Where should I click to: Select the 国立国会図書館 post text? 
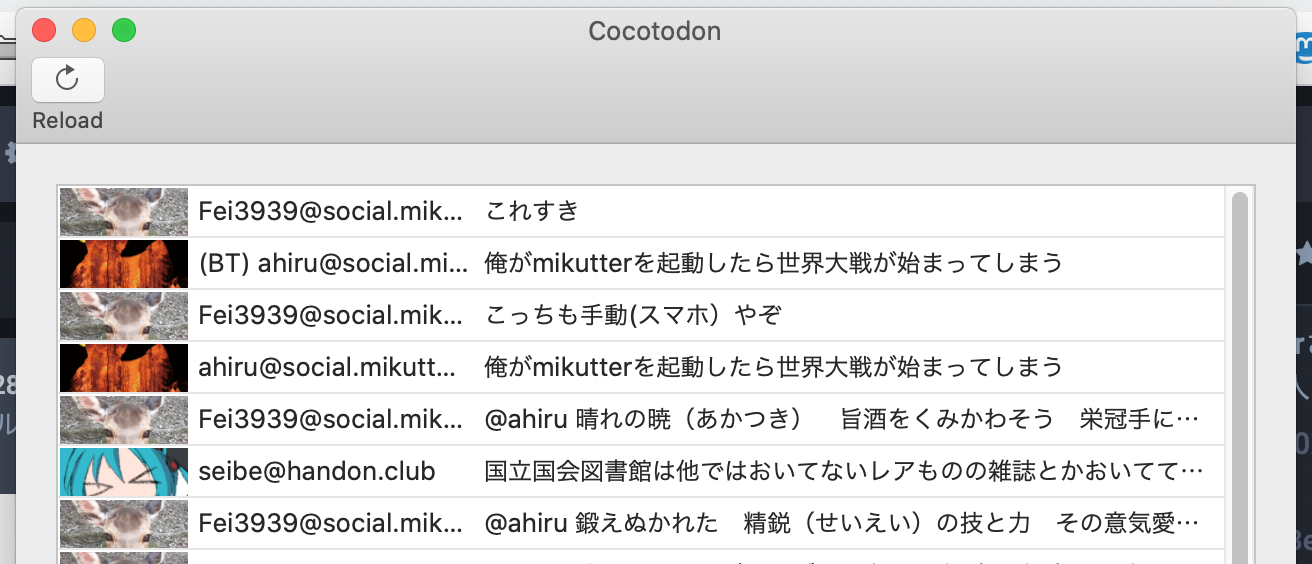pyautogui.click(x=844, y=472)
